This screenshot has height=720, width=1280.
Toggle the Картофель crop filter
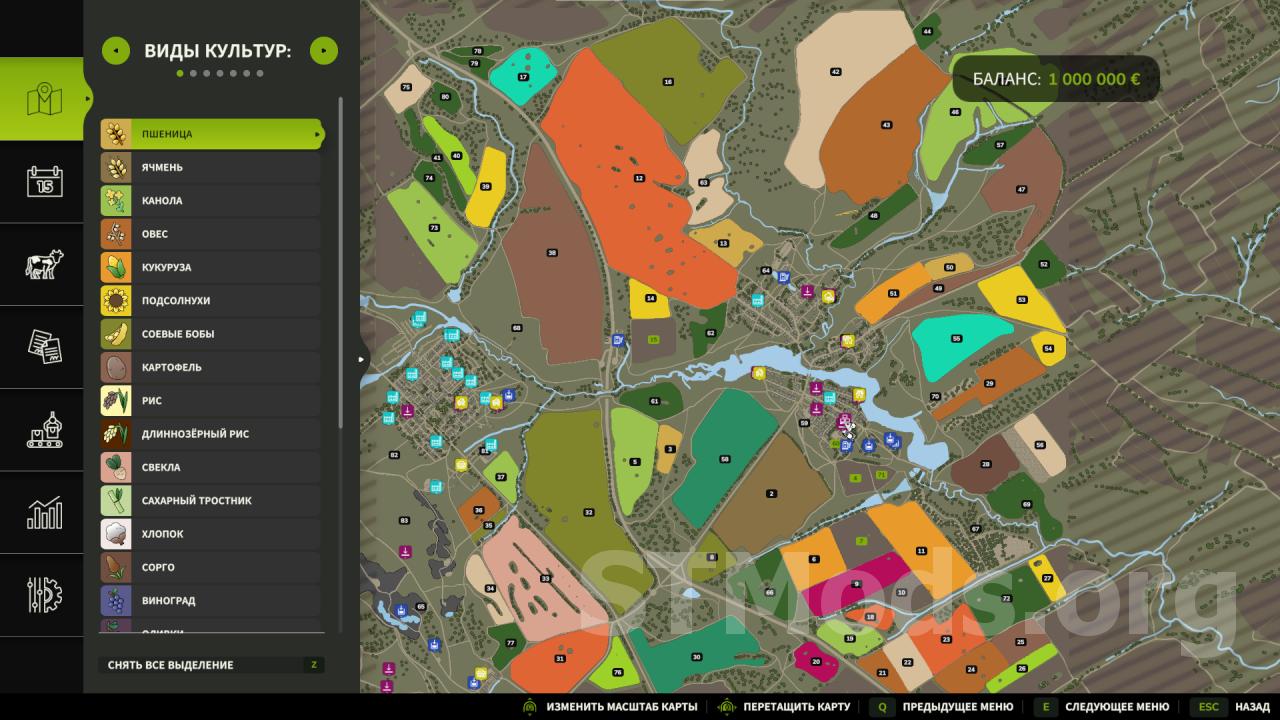coord(210,367)
